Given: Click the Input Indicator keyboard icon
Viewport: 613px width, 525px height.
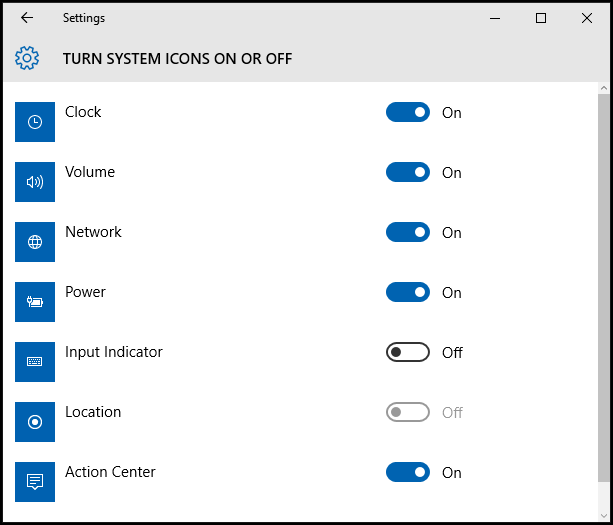Looking at the screenshot, I should (x=35, y=362).
